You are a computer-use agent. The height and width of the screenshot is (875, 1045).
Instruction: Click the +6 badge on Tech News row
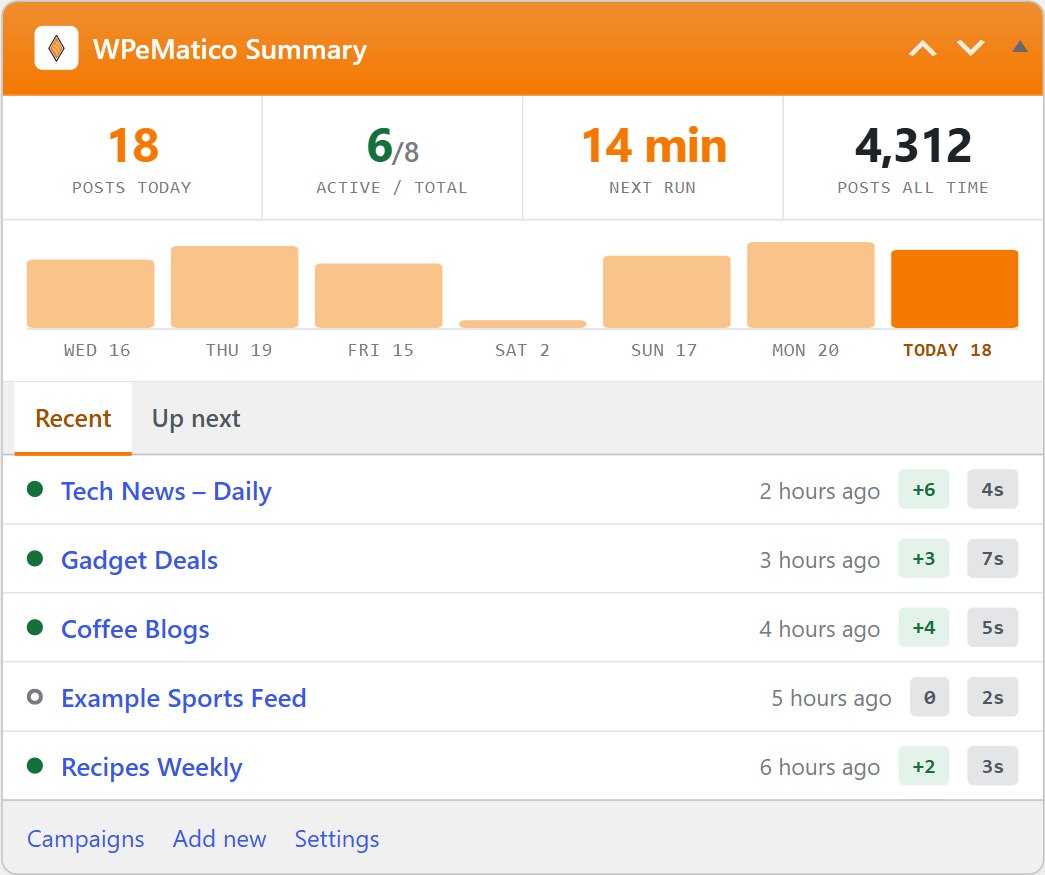[924, 489]
